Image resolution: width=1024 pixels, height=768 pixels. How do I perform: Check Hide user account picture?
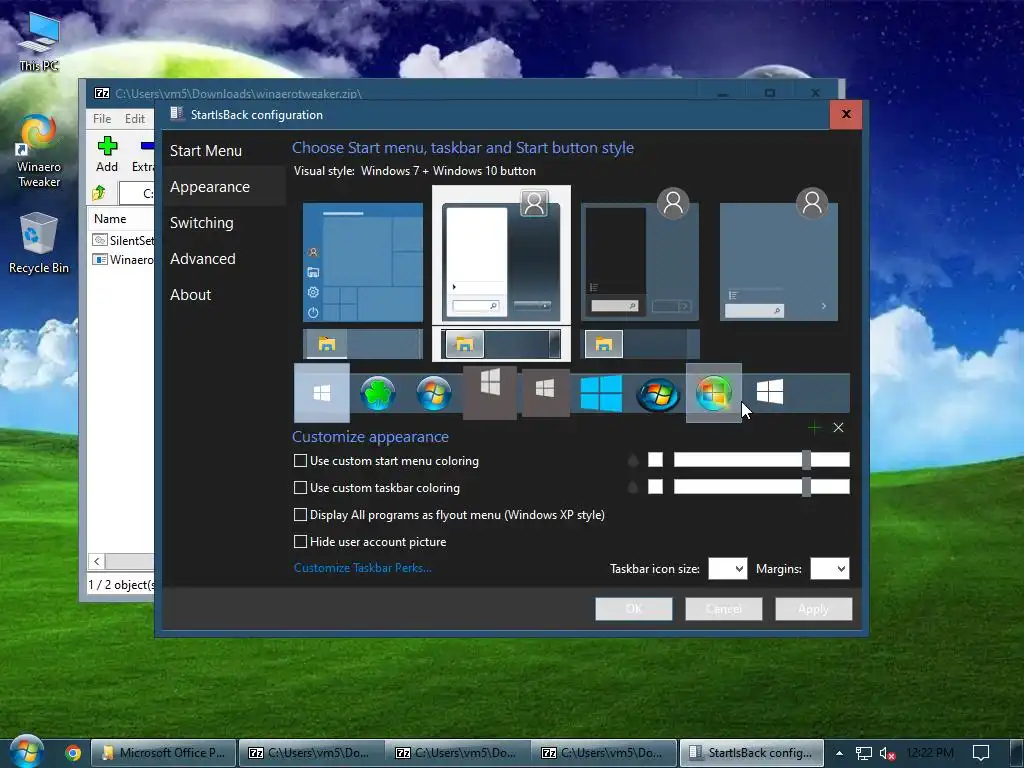coord(300,541)
